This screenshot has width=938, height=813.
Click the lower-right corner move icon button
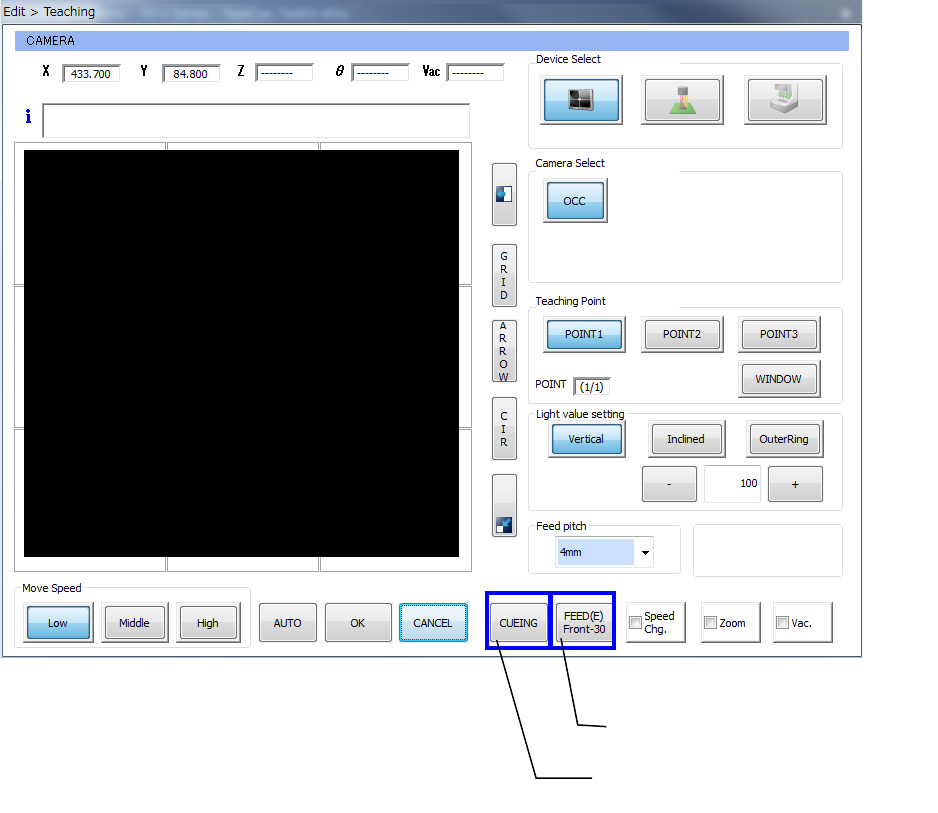[x=504, y=506]
